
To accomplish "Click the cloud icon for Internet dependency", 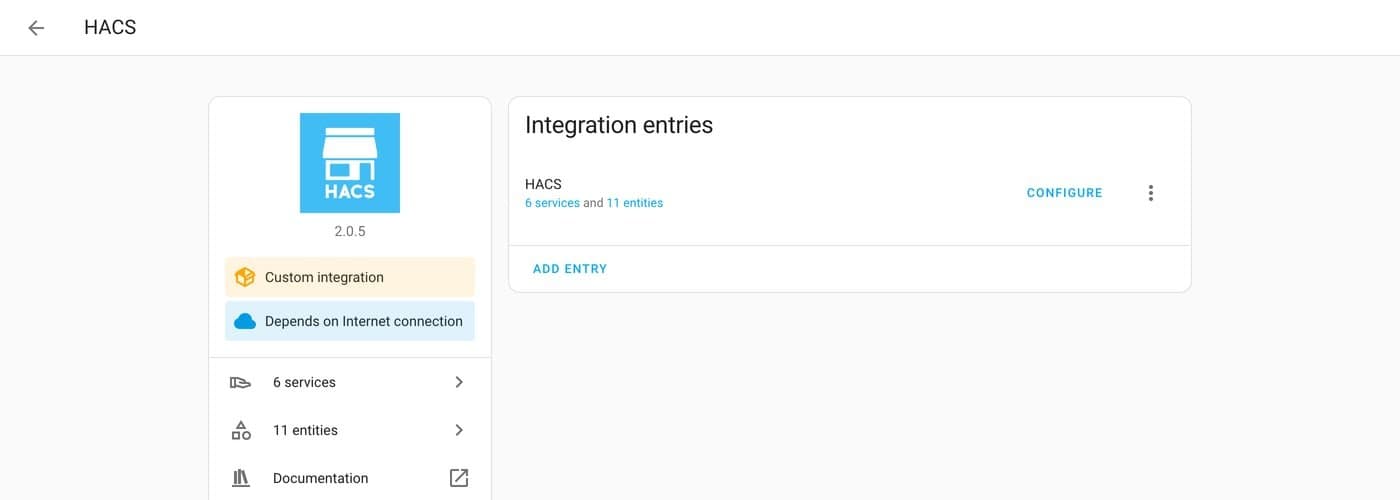I will click(245, 321).
